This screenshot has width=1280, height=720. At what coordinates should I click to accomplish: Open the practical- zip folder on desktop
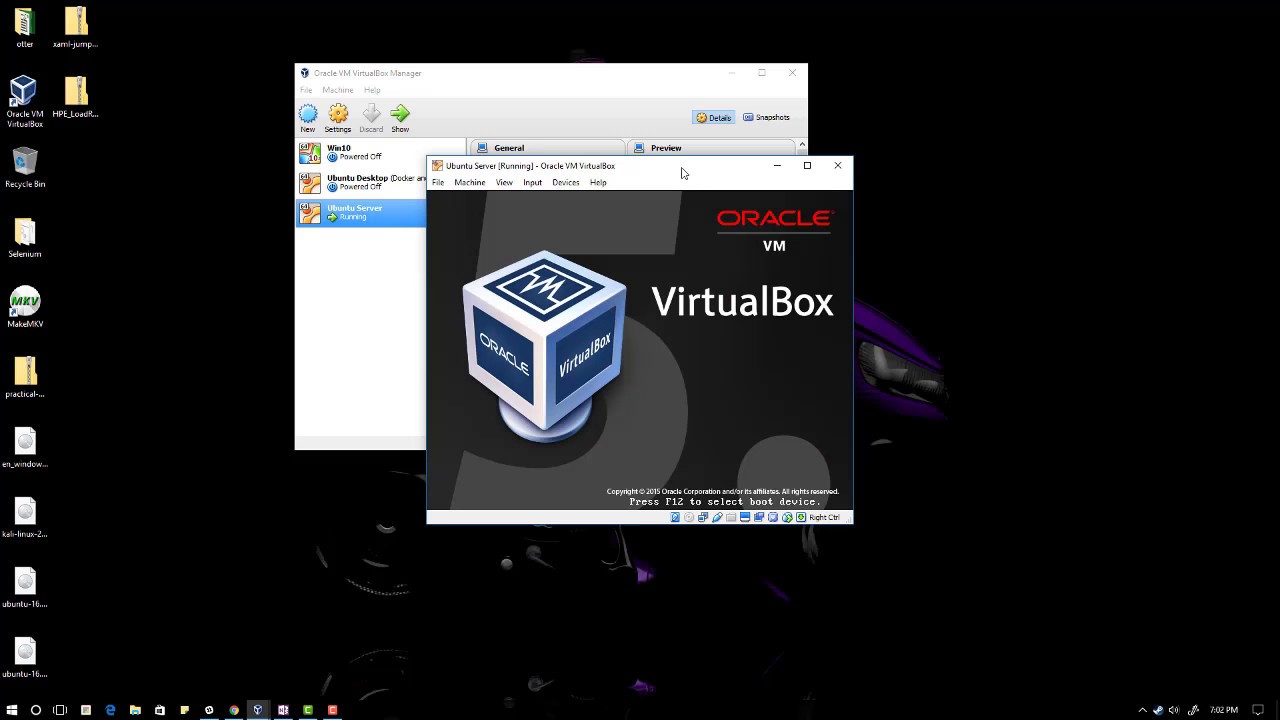click(x=25, y=378)
